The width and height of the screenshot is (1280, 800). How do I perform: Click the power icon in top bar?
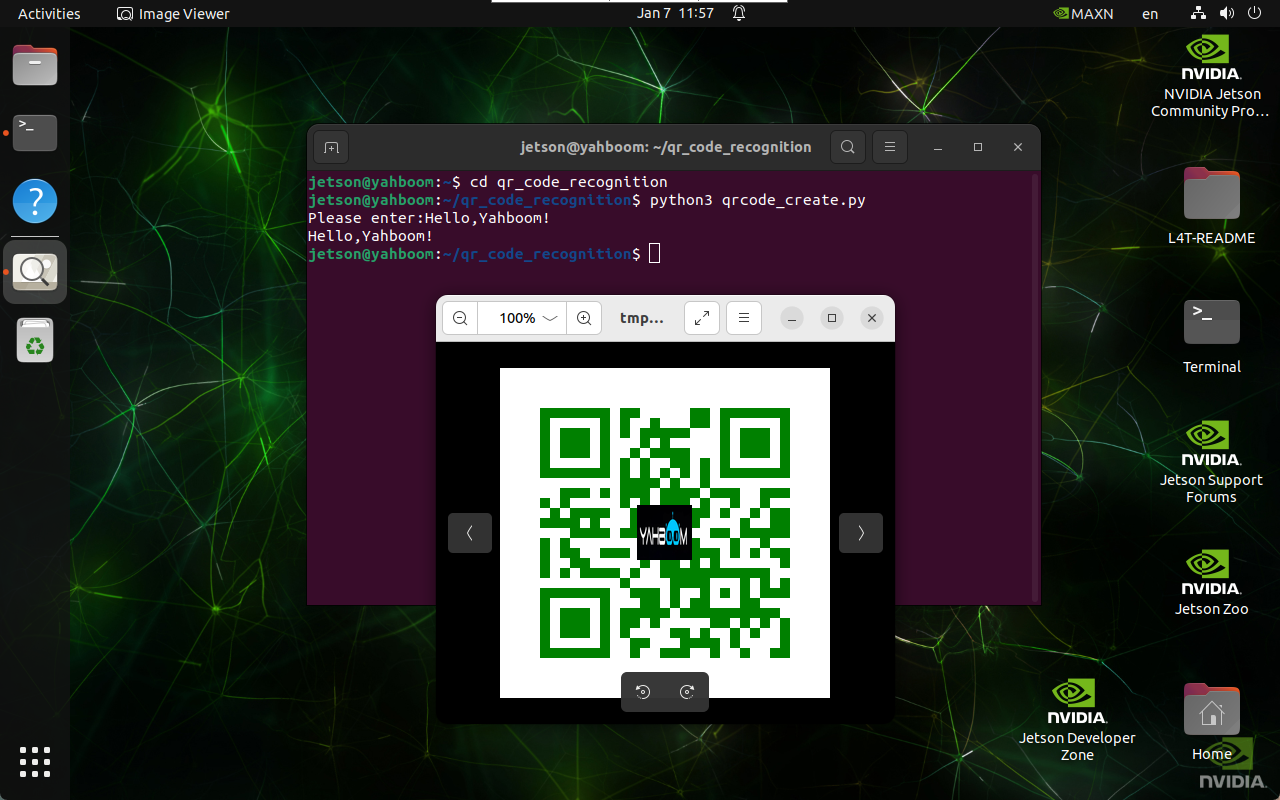pos(1254,13)
